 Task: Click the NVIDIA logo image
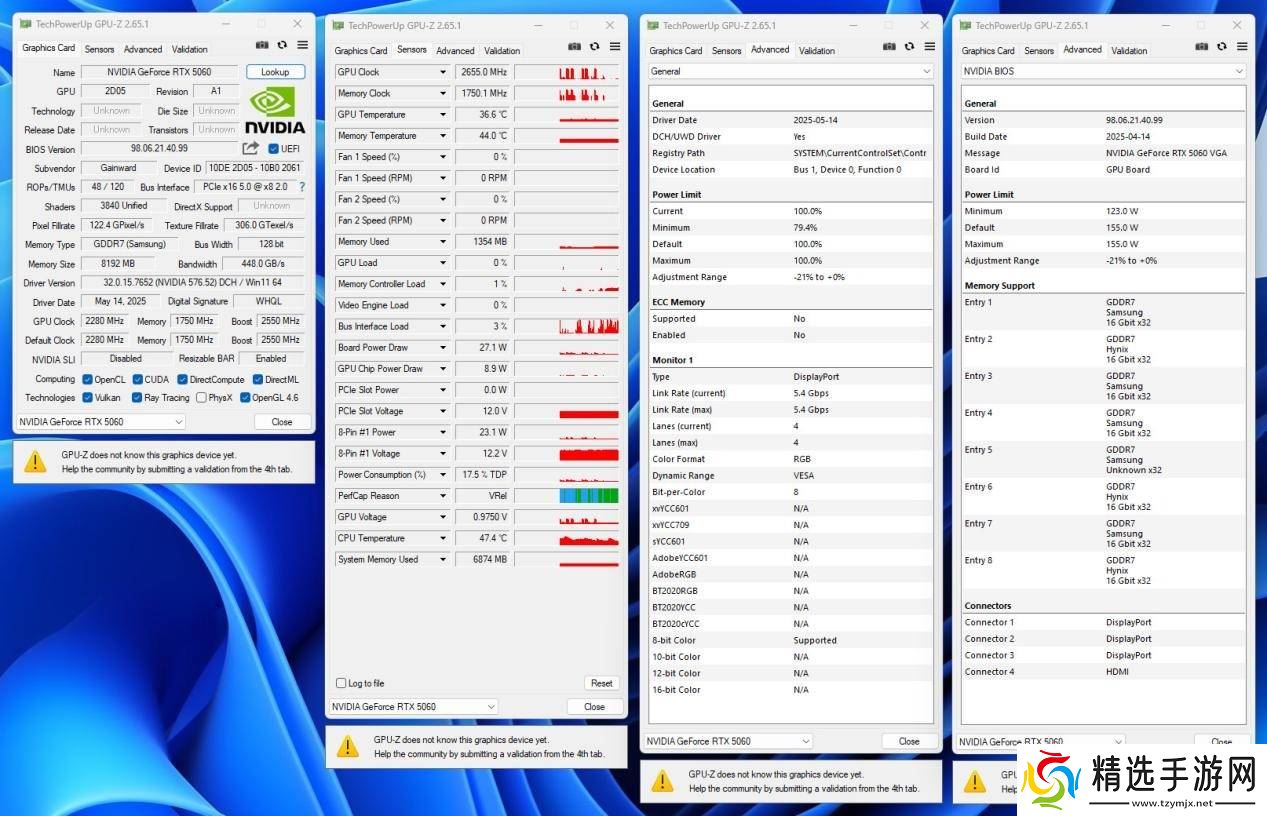coord(275,111)
